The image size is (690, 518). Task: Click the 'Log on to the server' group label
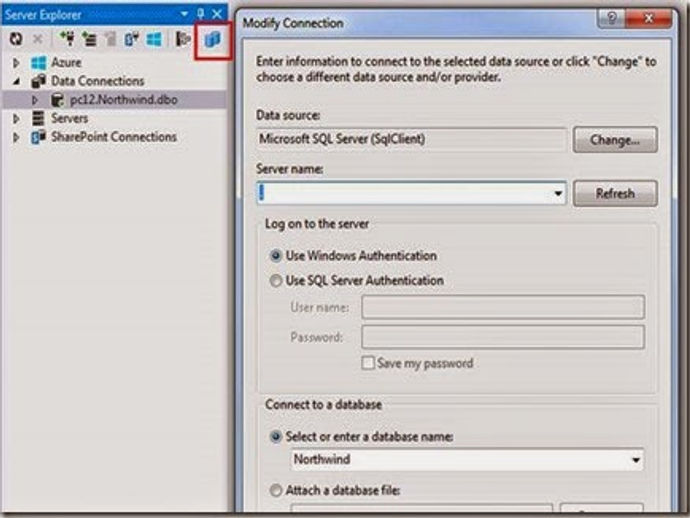tap(317, 224)
